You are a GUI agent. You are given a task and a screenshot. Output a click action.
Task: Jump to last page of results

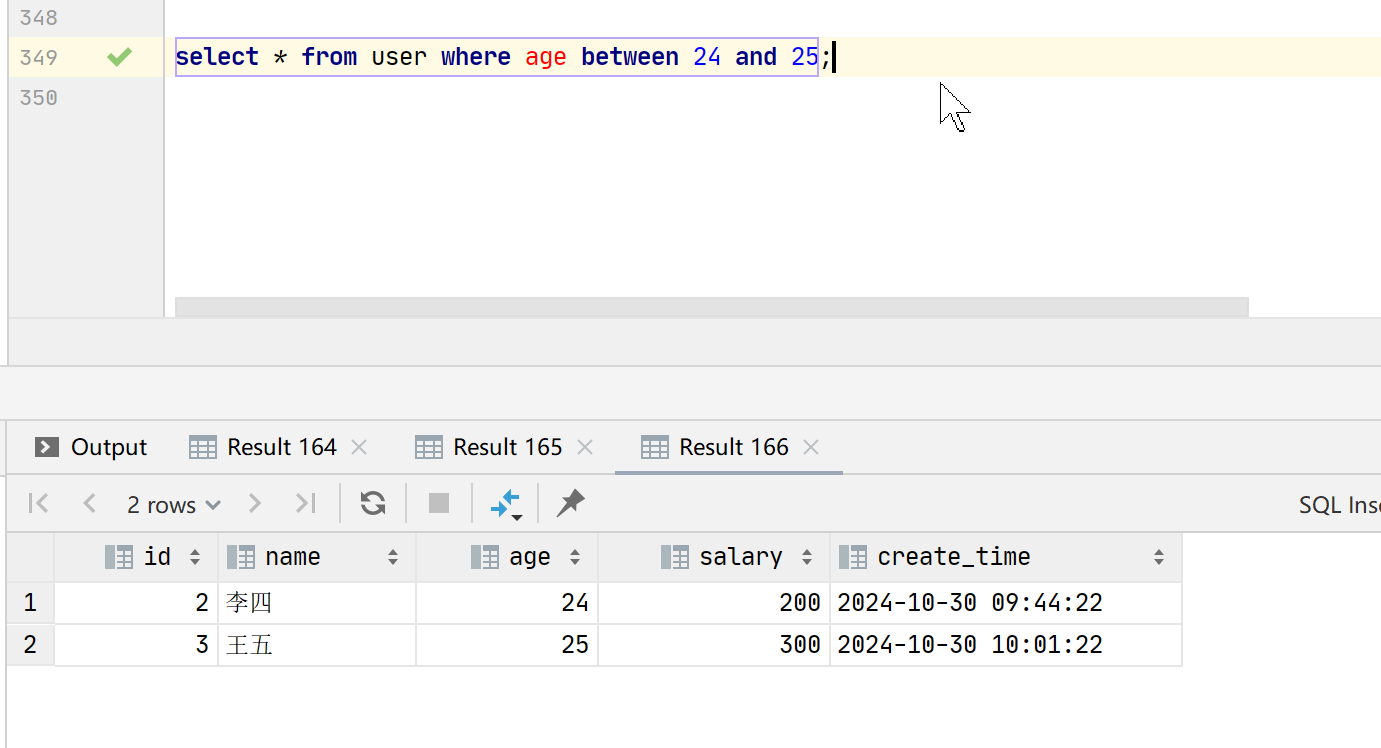(x=306, y=503)
